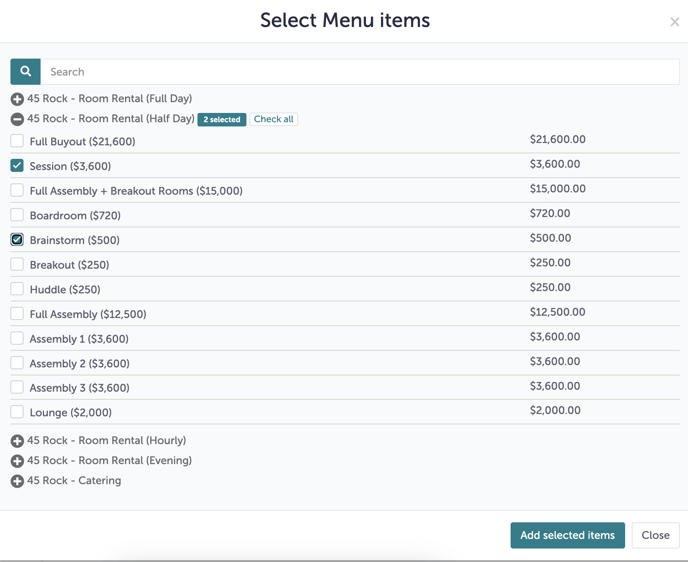Image resolution: width=688 pixels, height=562 pixels.
Task: Expand 45 Rock - Room Rental (Full Day)
Action: click(17, 99)
